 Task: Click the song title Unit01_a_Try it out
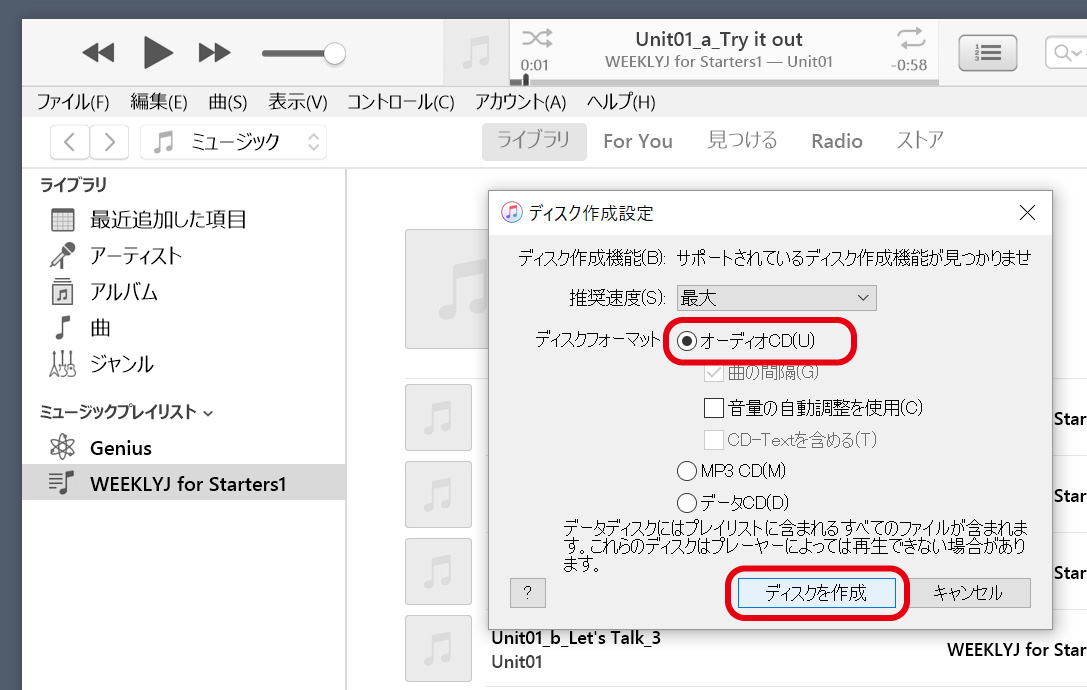(x=719, y=40)
